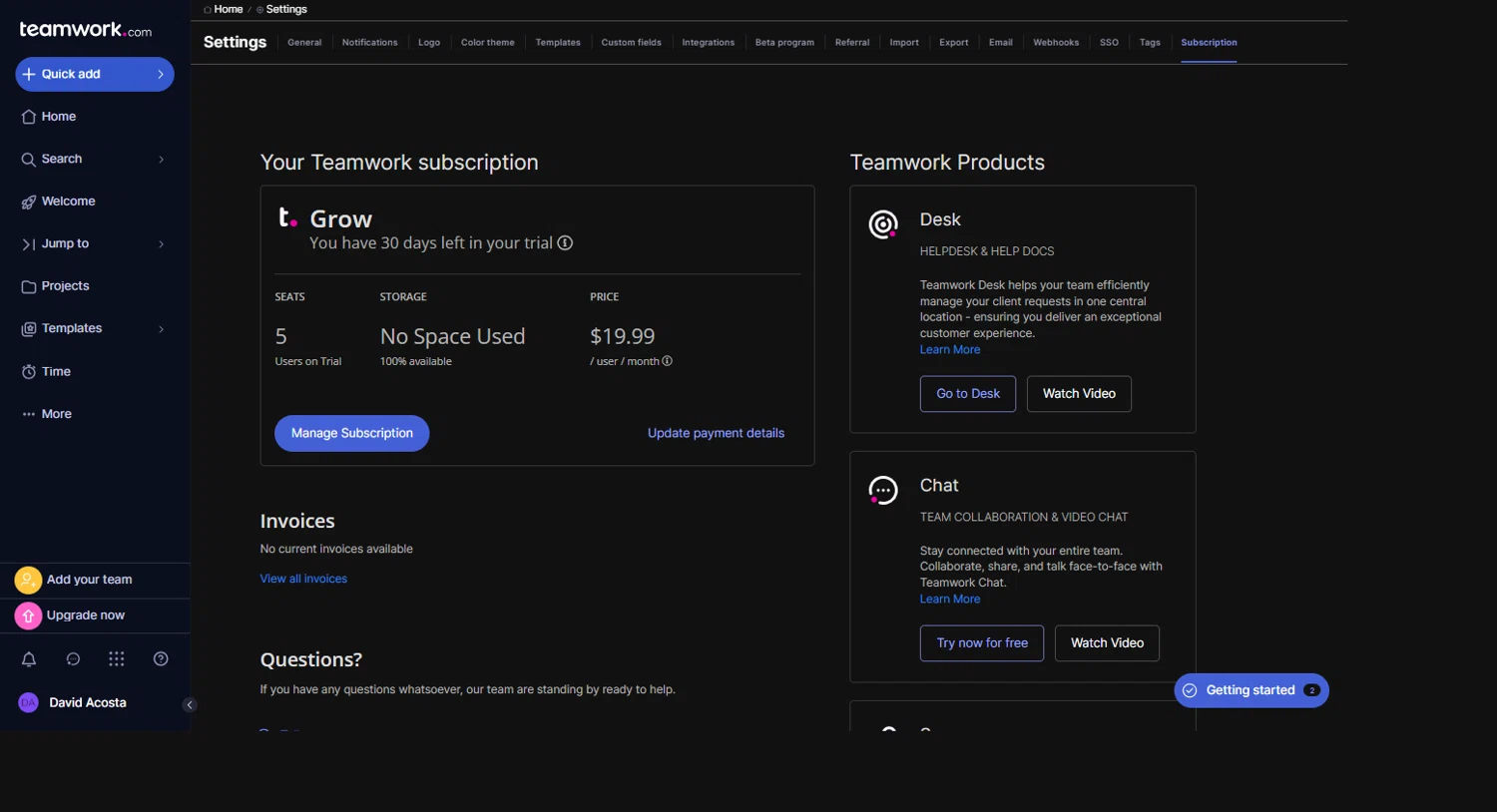Click the $19.99 price value
The image size is (1497, 812).
[623, 337]
